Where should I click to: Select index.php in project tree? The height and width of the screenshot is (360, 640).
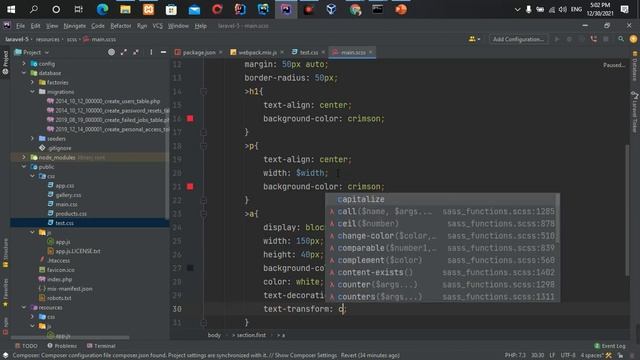pos(59,279)
